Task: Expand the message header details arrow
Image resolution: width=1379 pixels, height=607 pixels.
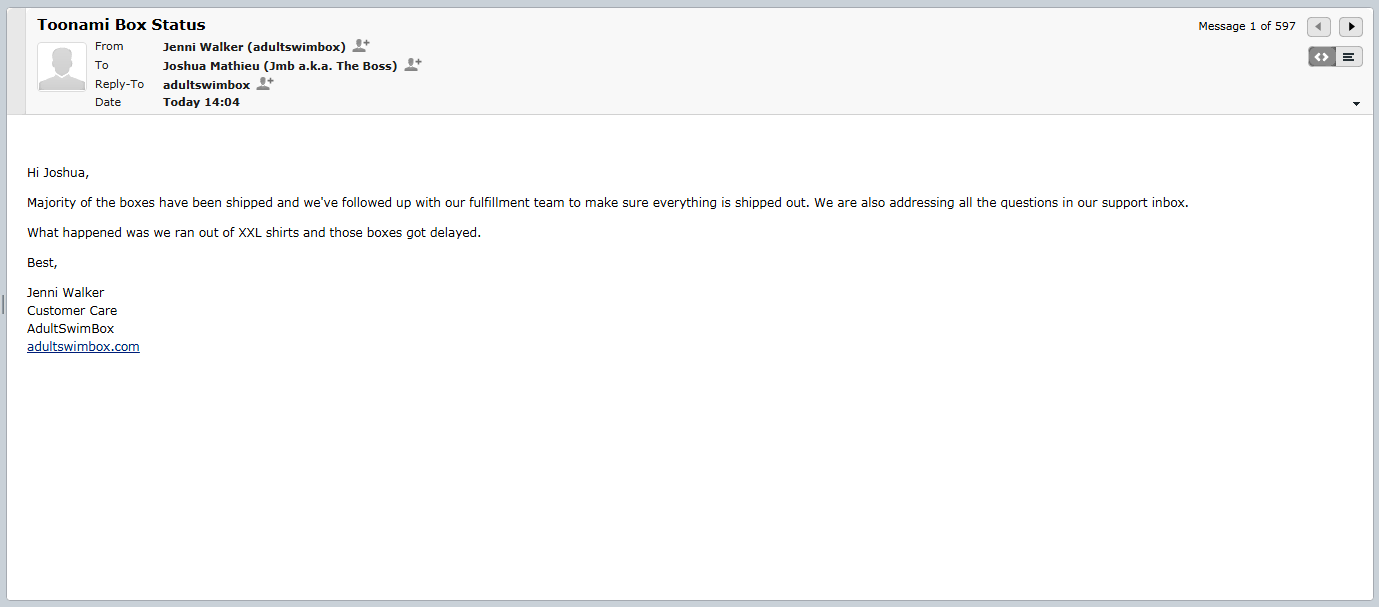Action: 1356,104
